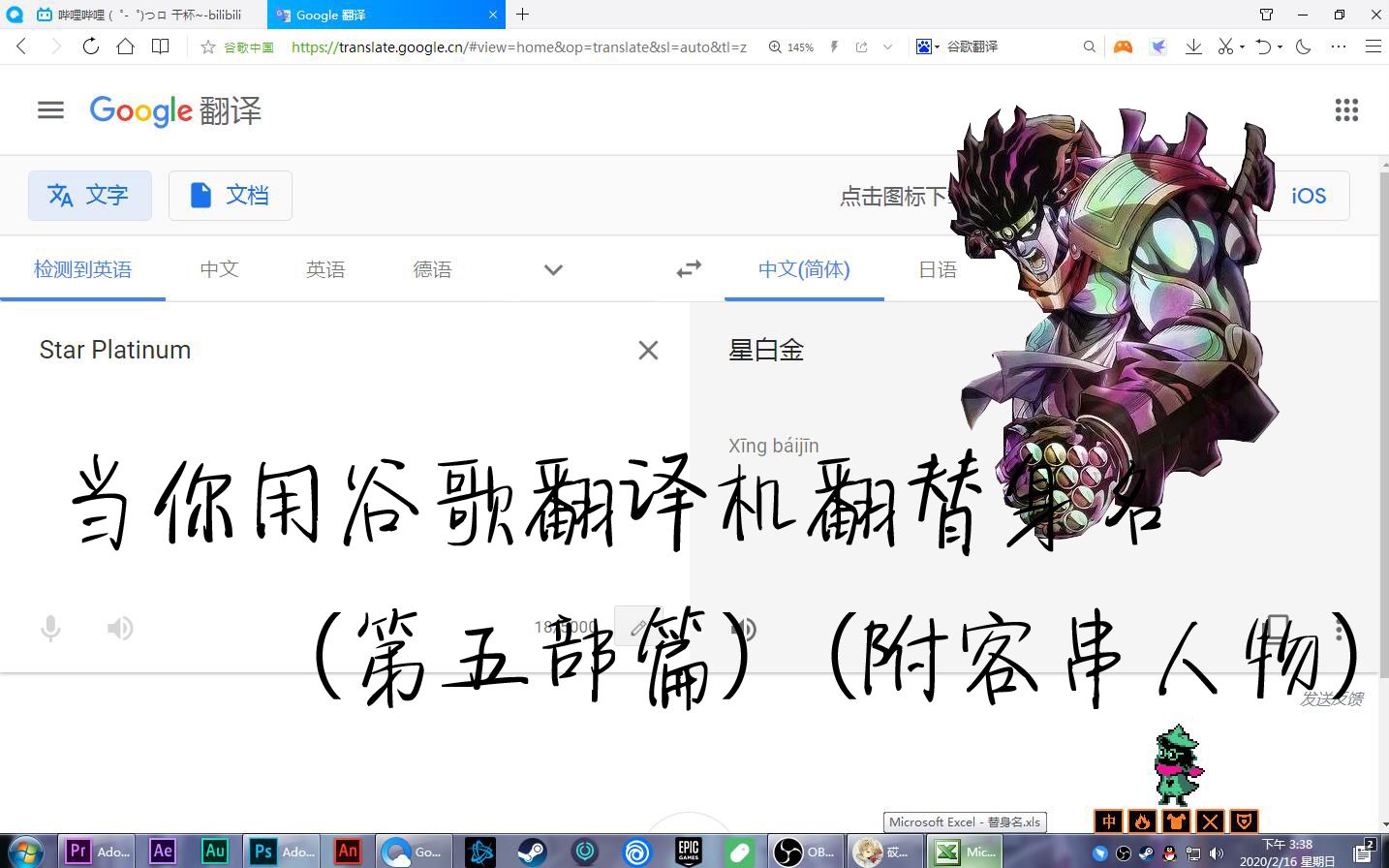1389x868 pixels.
Task: Click the microphone voice input icon
Action: (x=50, y=629)
